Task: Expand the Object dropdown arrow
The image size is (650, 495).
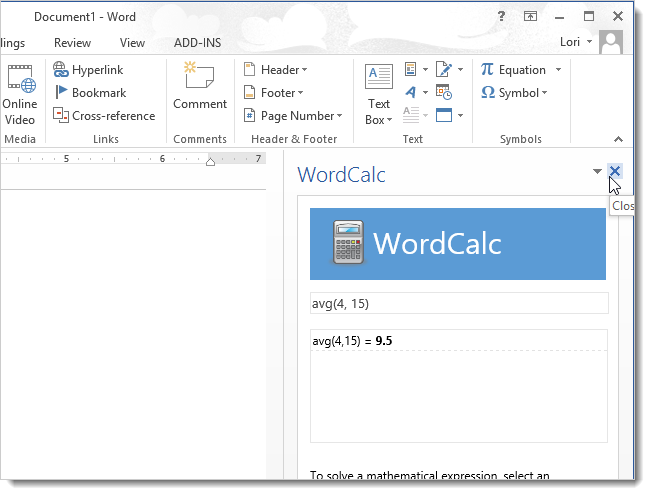Action: click(460, 116)
